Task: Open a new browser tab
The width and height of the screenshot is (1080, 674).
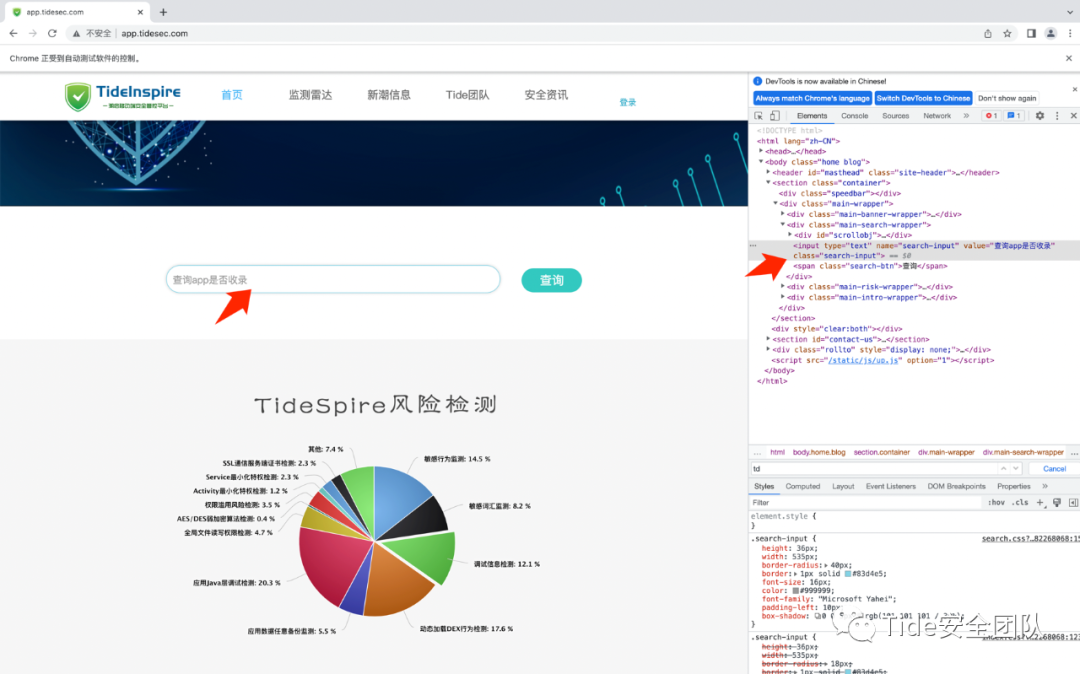Action: point(163,12)
